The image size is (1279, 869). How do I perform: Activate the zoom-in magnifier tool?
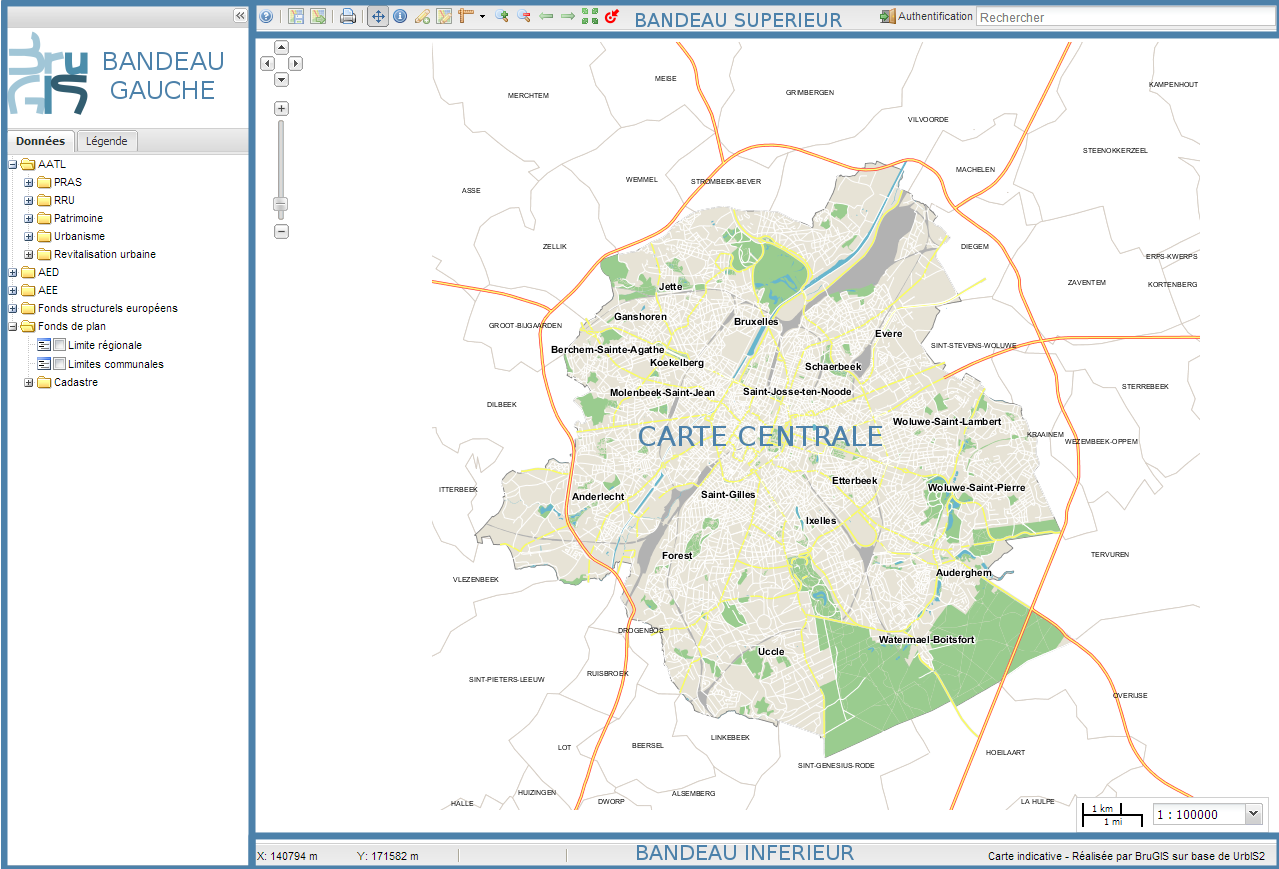click(x=501, y=16)
